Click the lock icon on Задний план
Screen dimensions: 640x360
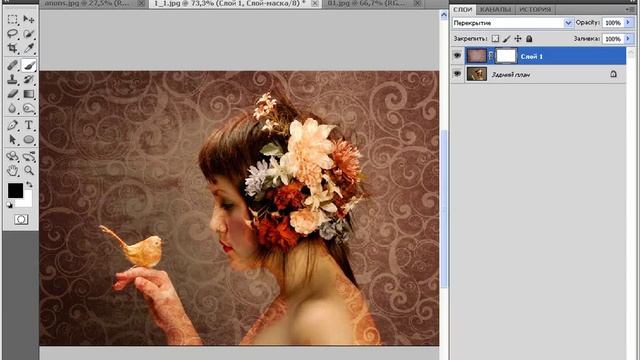tap(613, 74)
